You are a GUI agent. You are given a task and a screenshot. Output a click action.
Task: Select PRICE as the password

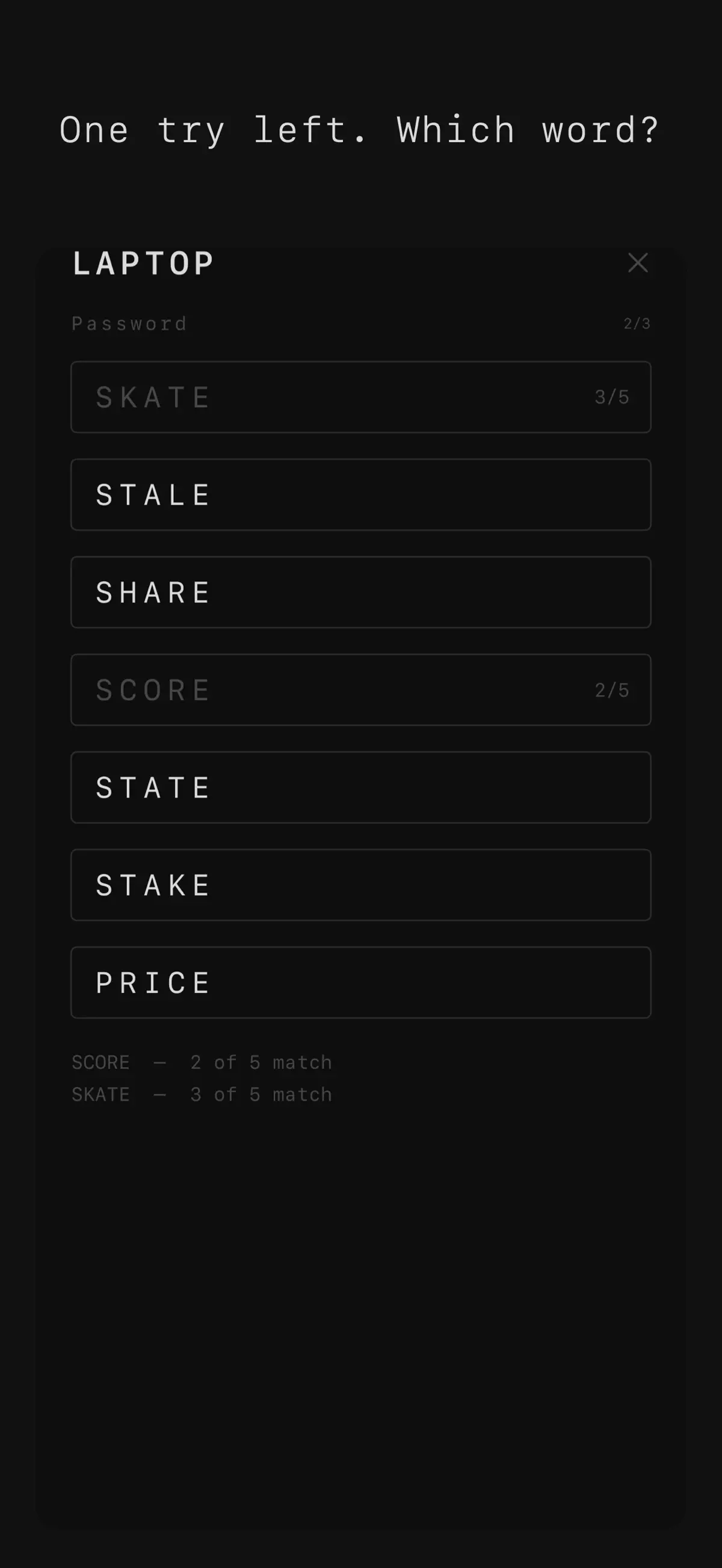pyautogui.click(x=361, y=982)
